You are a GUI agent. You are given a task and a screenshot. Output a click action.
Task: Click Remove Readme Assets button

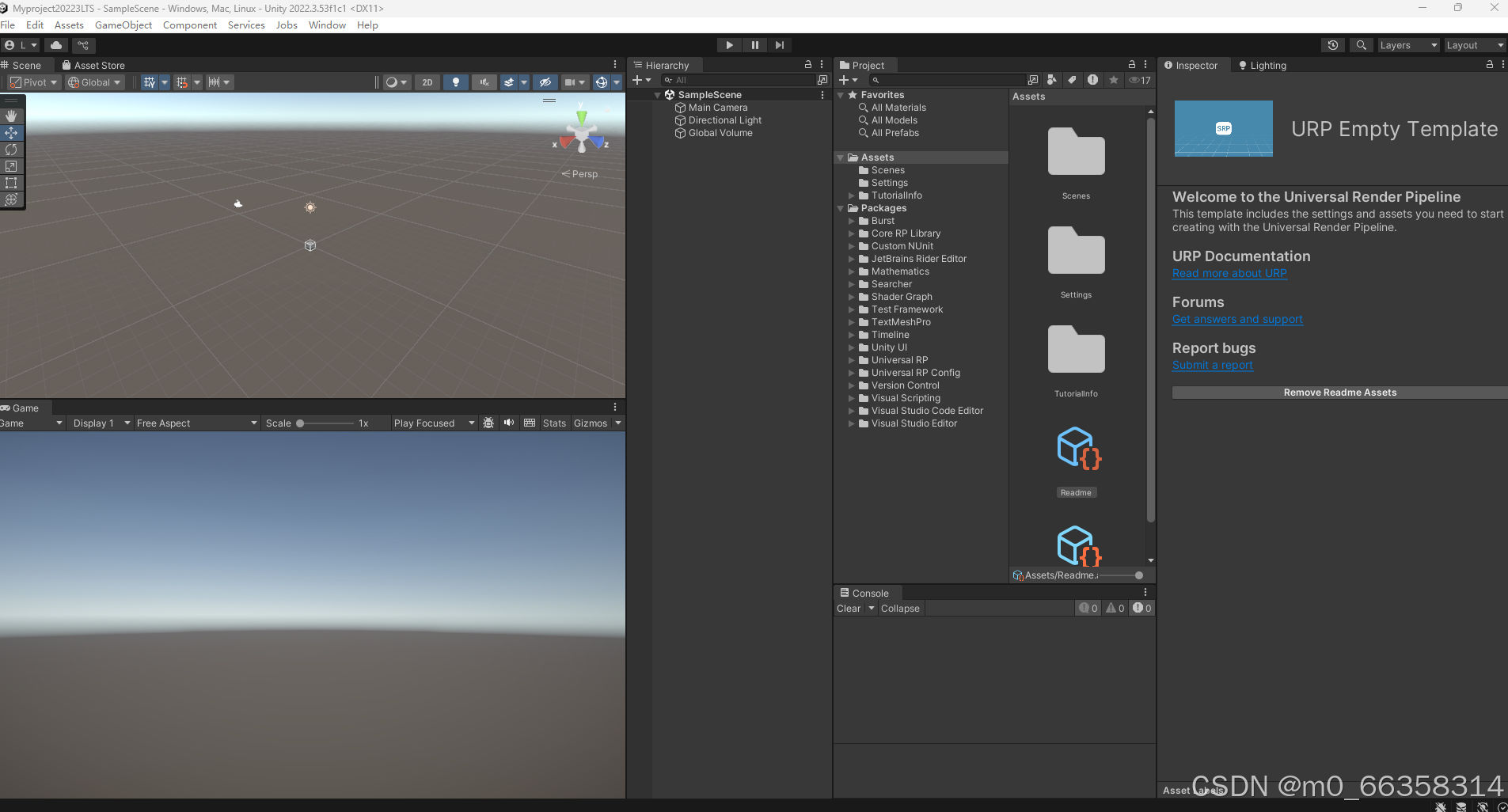(x=1339, y=393)
